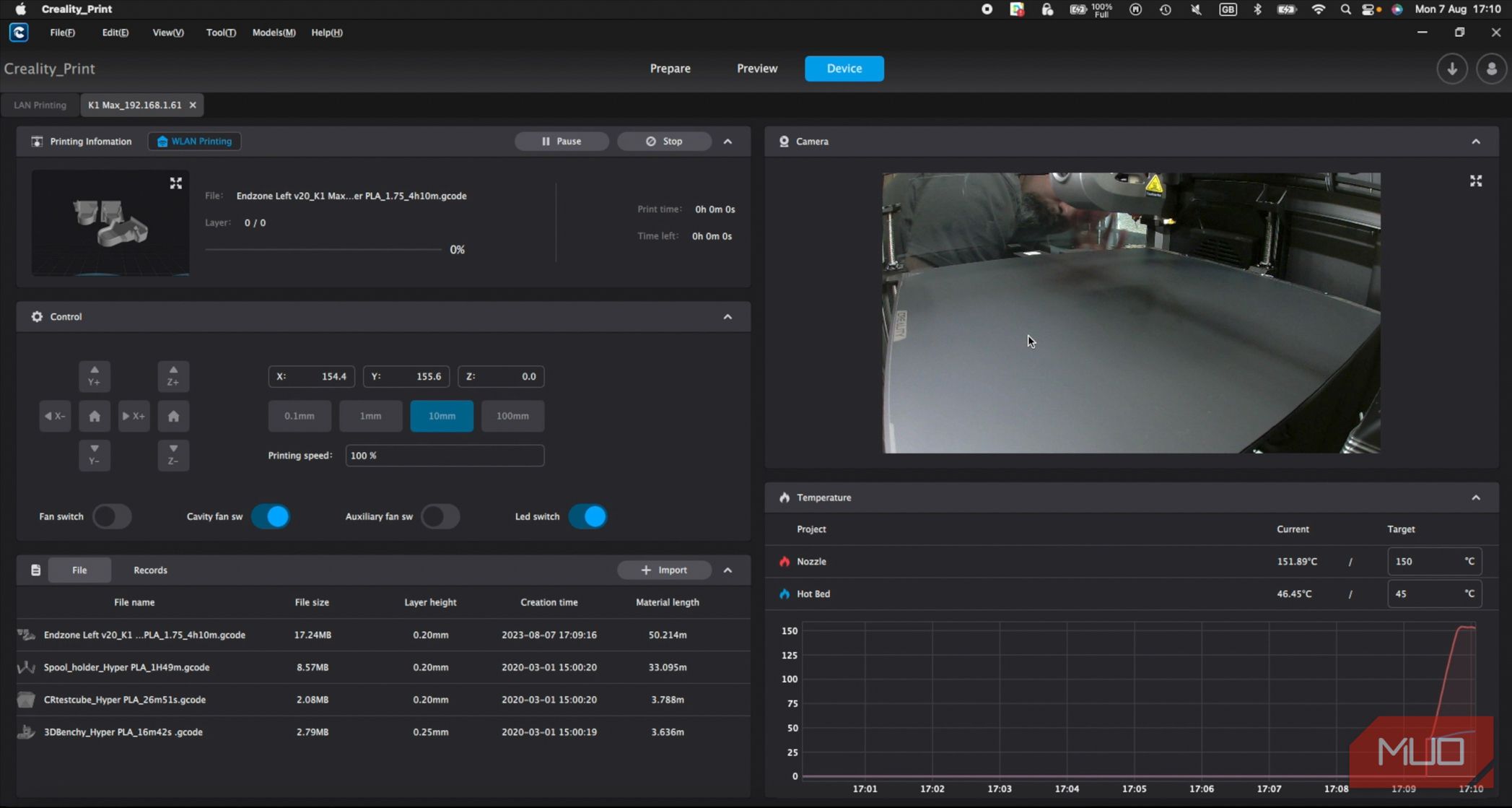Open the Printing Information panel icon
The image size is (1512, 808).
[x=37, y=141]
